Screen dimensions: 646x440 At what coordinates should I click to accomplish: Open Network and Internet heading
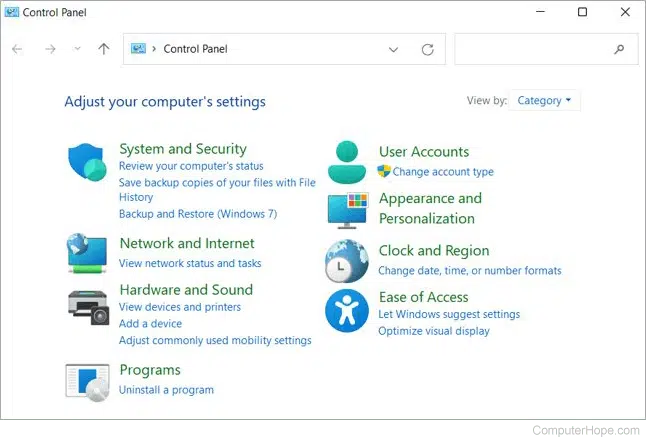(x=187, y=243)
